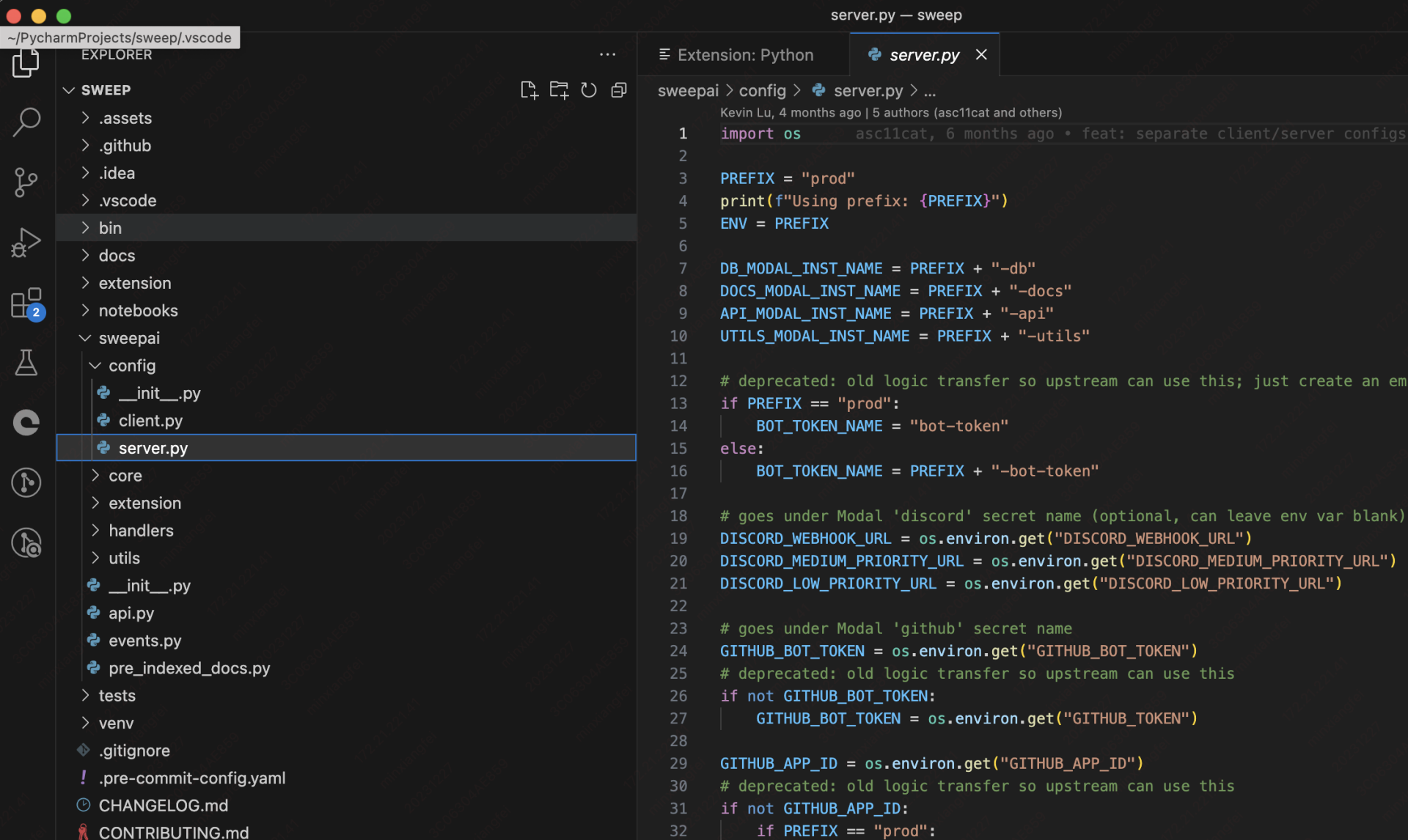
Task: Open __init__.py inside config folder
Action: coord(346,393)
